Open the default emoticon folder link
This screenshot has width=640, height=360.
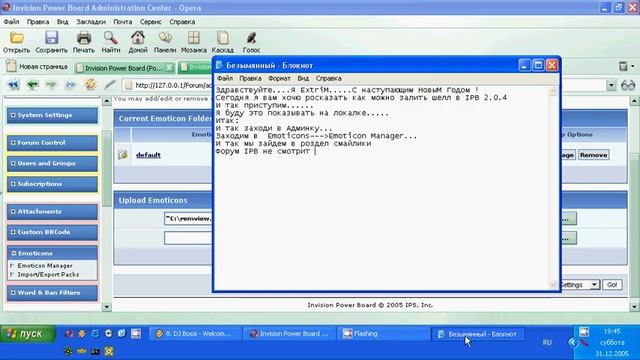coord(148,155)
